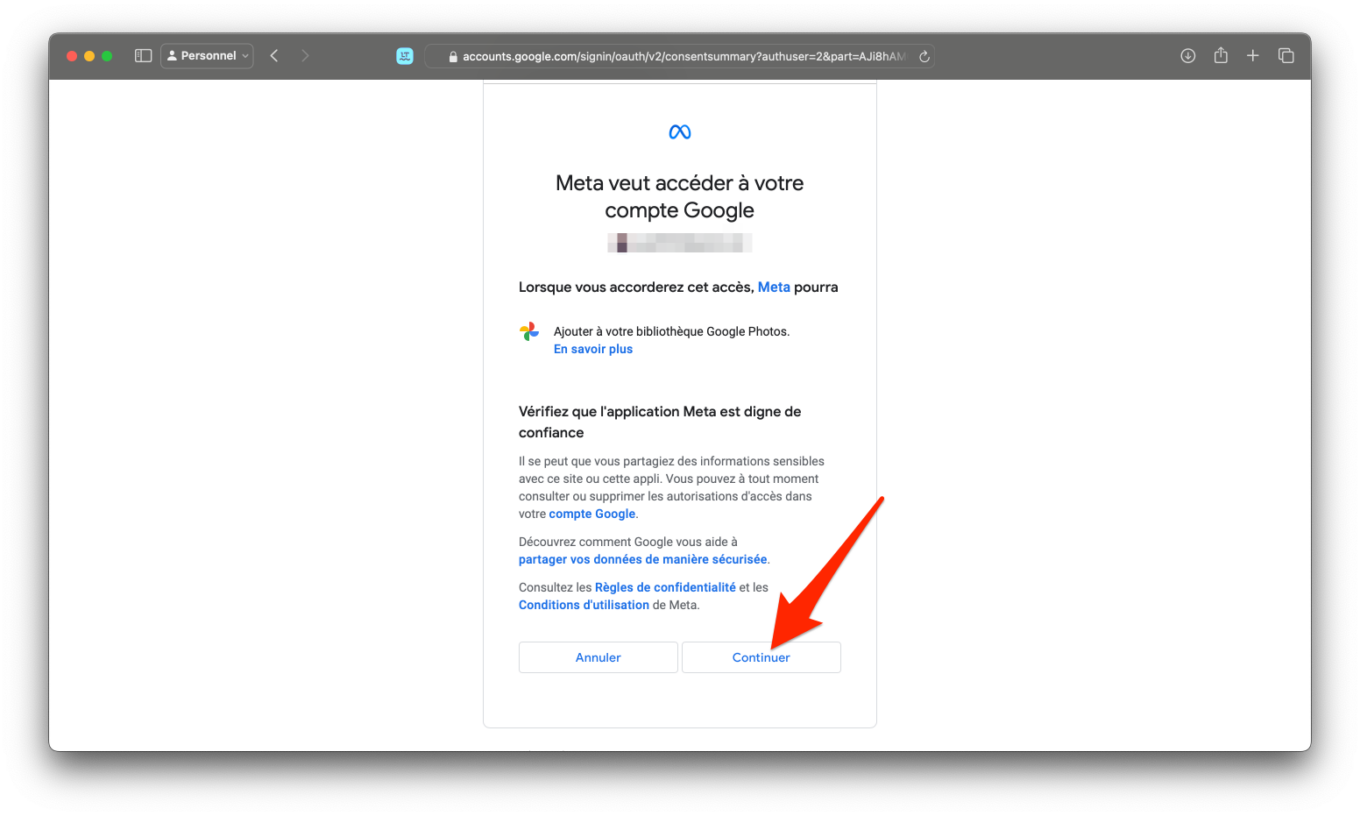Image resolution: width=1360 pixels, height=816 pixels.
Task: Click the Annuler button
Action: tap(598, 657)
